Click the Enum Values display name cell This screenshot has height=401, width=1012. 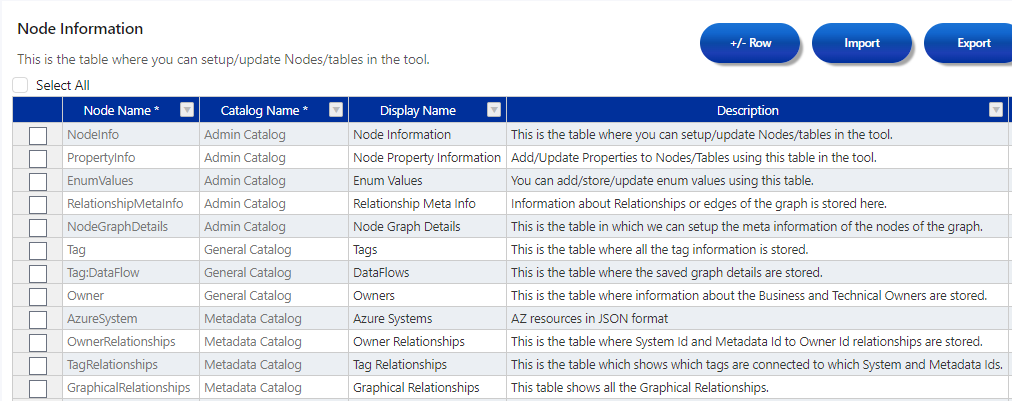tap(427, 181)
